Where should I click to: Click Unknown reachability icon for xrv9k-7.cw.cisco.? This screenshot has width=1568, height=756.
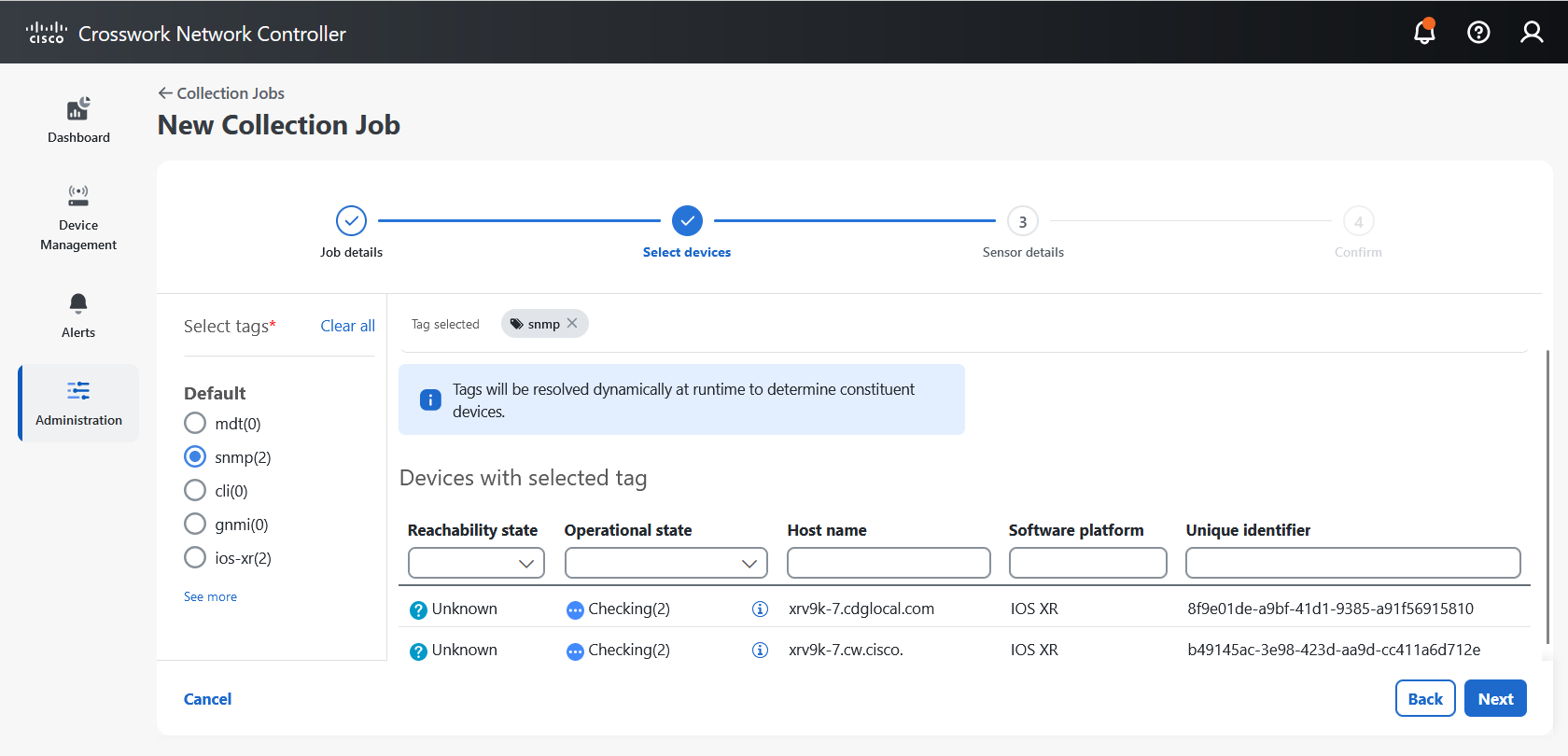(x=418, y=651)
